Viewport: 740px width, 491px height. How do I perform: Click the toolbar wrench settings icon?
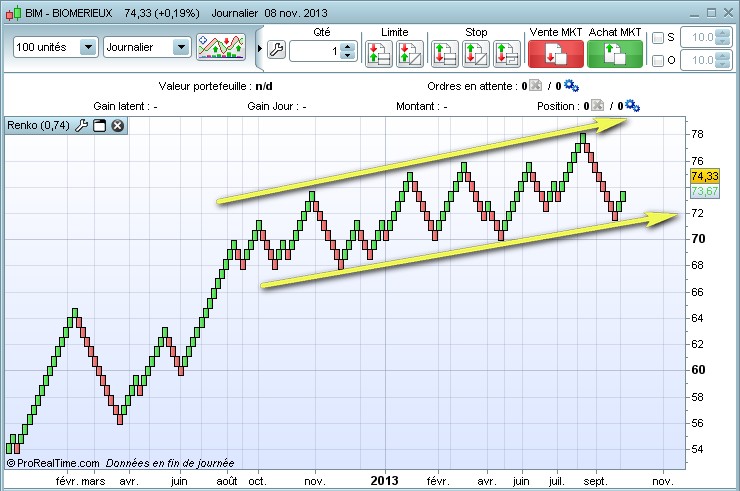coord(277,50)
